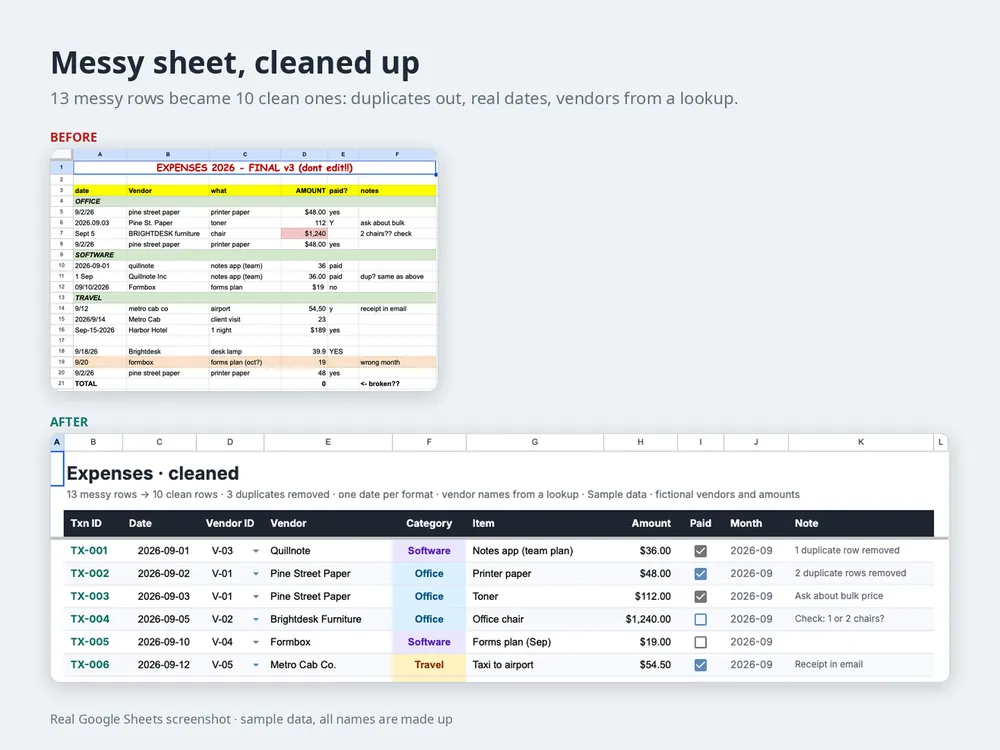
Task: Open the V-04 dropdown arrow in TX-005
Action: (x=256, y=642)
